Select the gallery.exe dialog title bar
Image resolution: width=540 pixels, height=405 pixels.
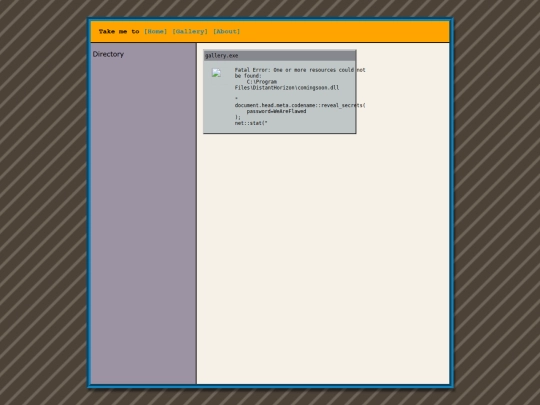coord(280,56)
